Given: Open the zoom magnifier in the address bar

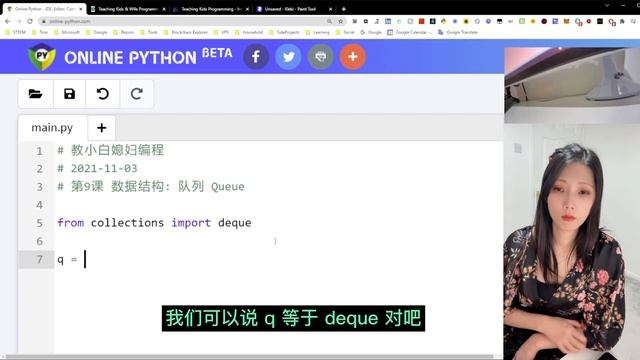Looking at the screenshot, I should point(329,21).
